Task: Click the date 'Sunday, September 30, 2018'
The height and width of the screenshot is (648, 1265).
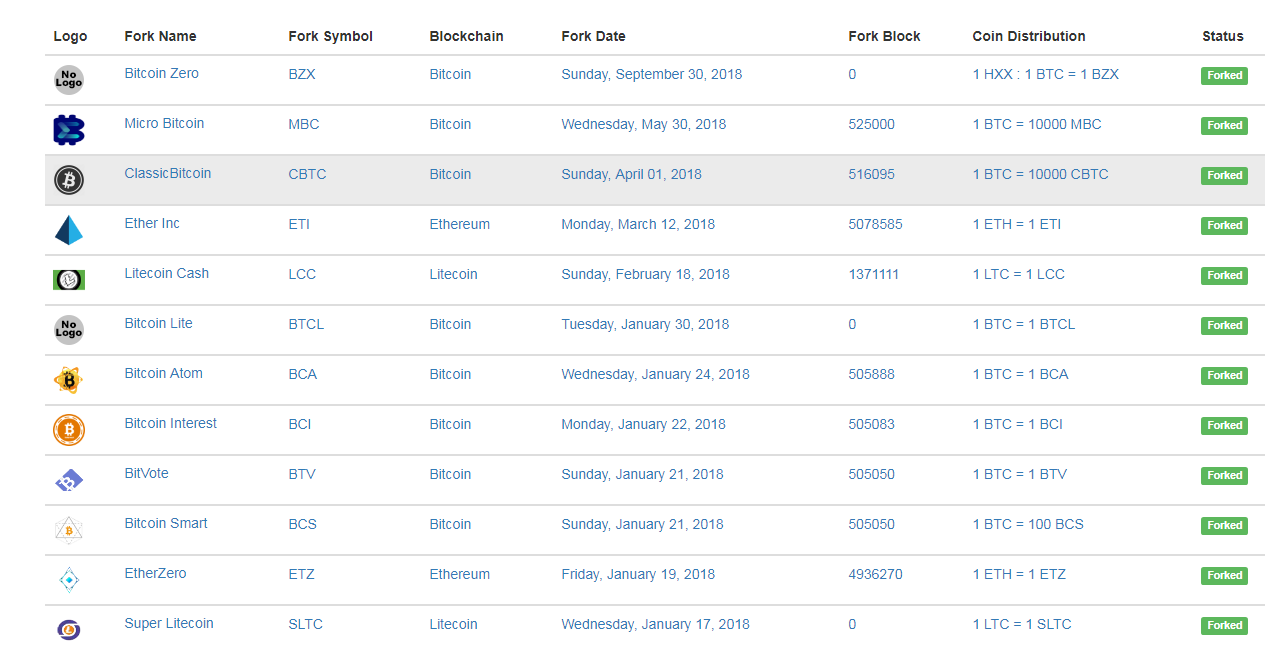Action: 652,74
